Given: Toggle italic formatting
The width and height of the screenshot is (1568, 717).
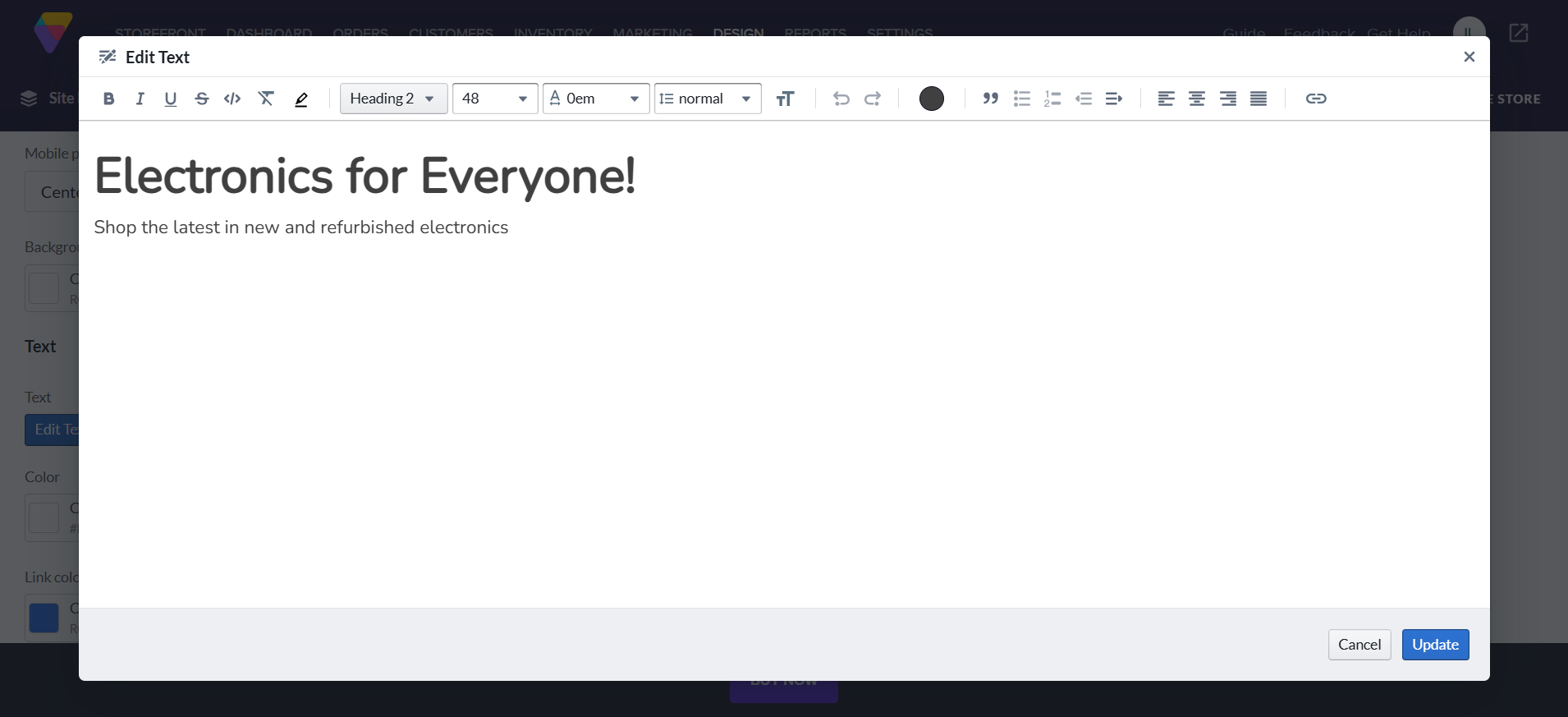Looking at the screenshot, I should pyautogui.click(x=140, y=99).
